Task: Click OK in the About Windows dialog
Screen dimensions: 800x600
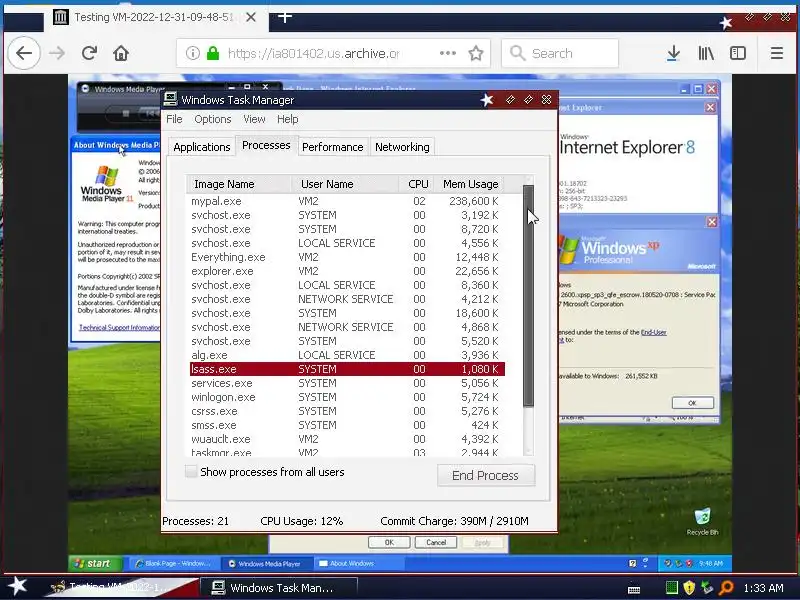Action: point(692,403)
